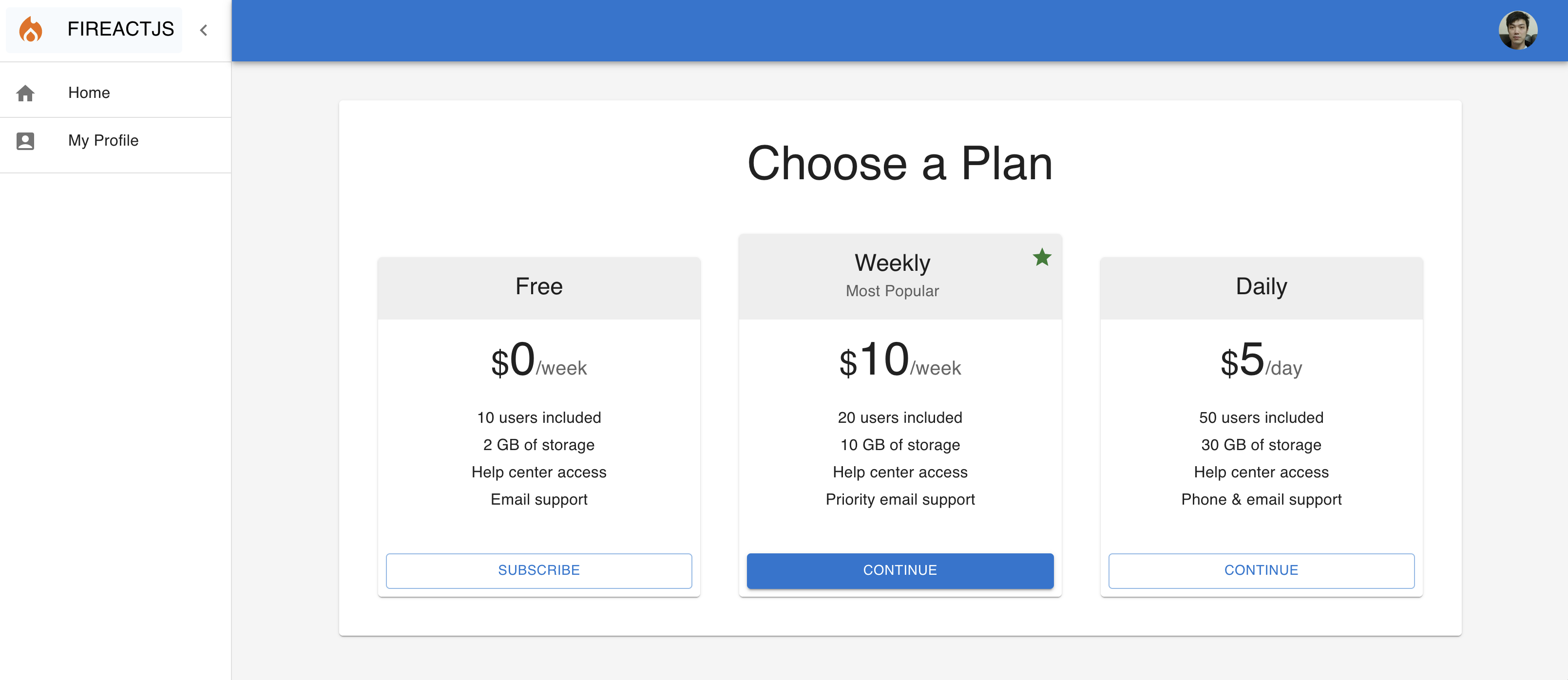This screenshot has width=1568, height=680.
Task: Subscribe to the Free plan
Action: (x=539, y=570)
